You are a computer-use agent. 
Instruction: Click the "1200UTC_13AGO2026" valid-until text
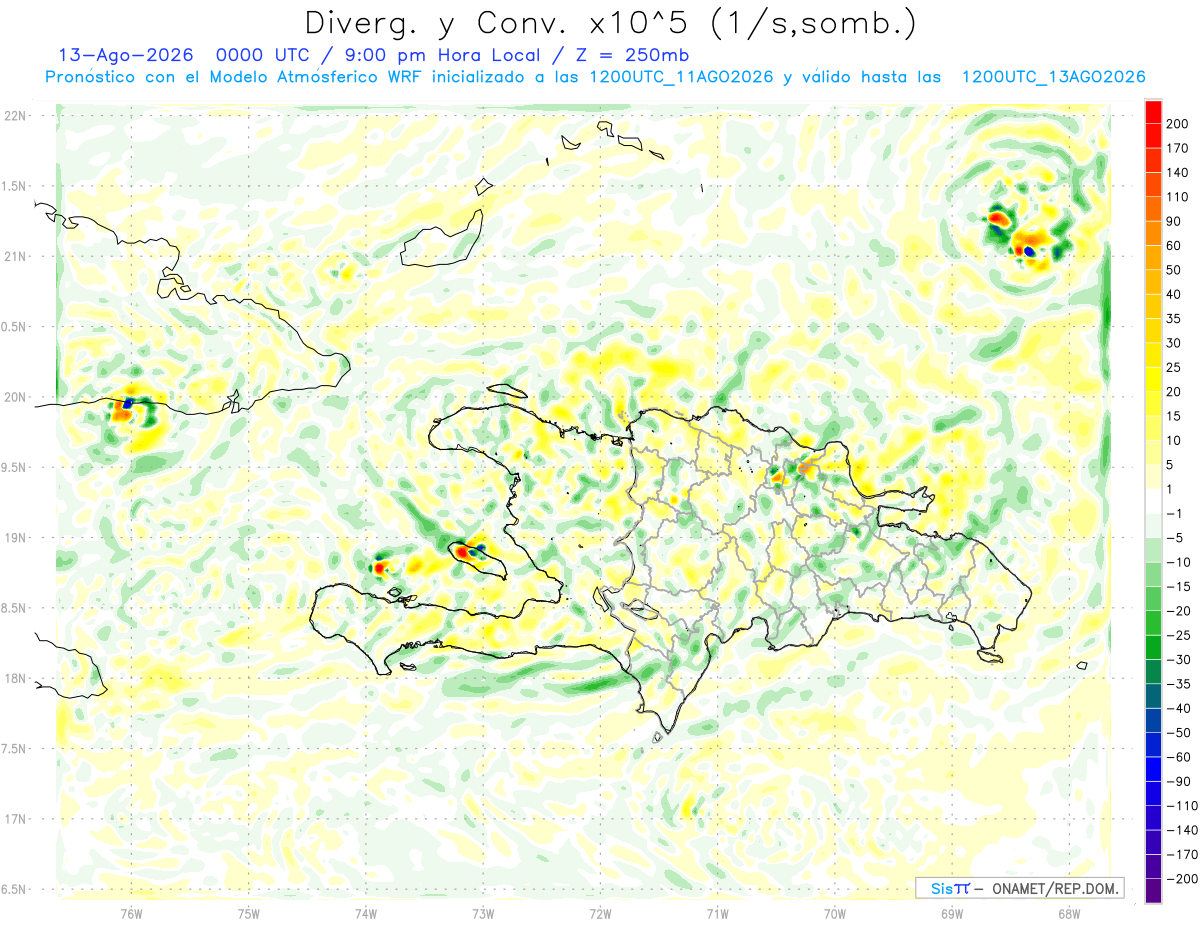point(1053,77)
